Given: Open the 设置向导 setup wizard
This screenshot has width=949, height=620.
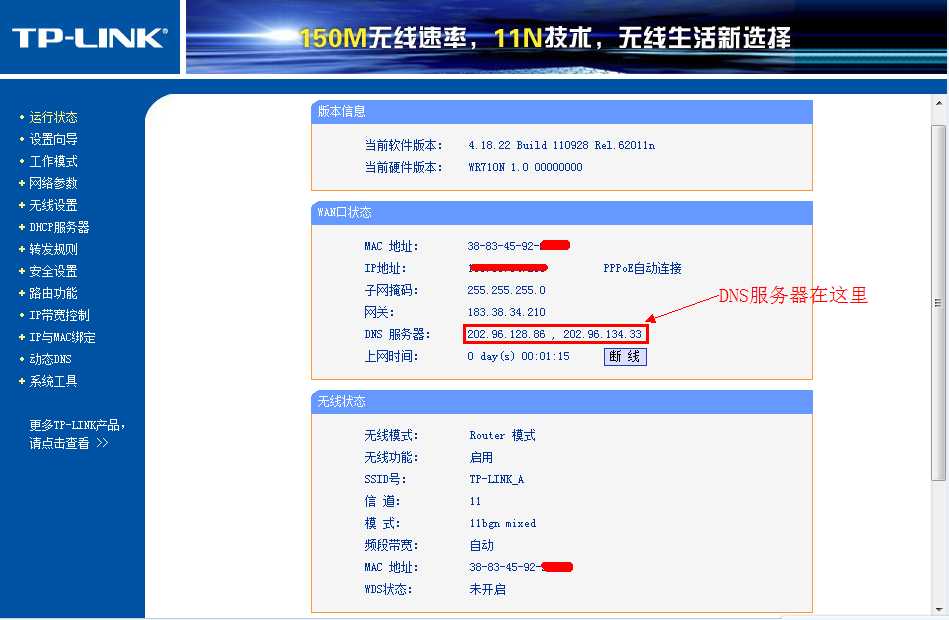Looking at the screenshot, I should [x=55, y=139].
